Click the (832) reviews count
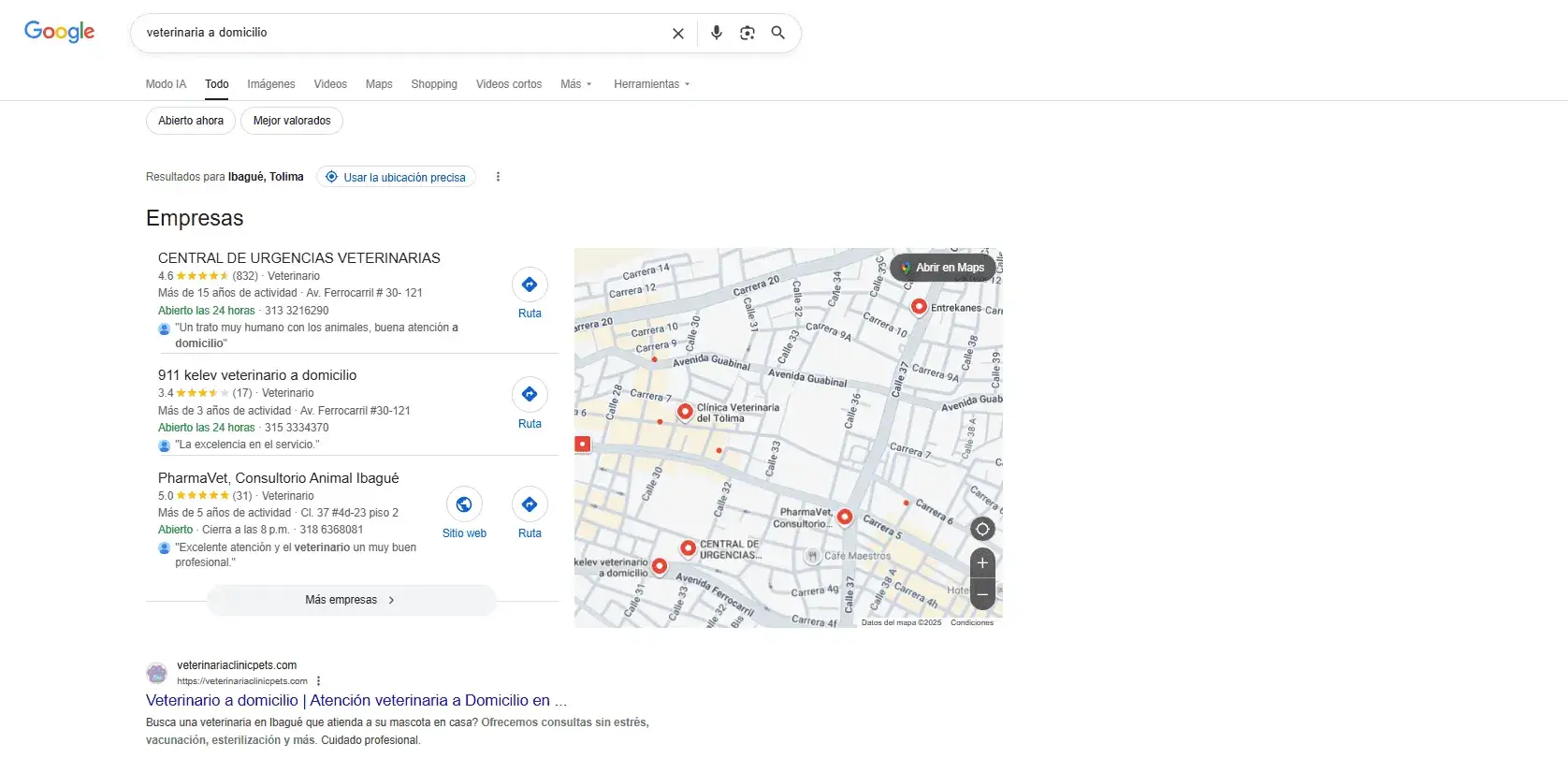The width and height of the screenshot is (1568, 773). (x=245, y=276)
